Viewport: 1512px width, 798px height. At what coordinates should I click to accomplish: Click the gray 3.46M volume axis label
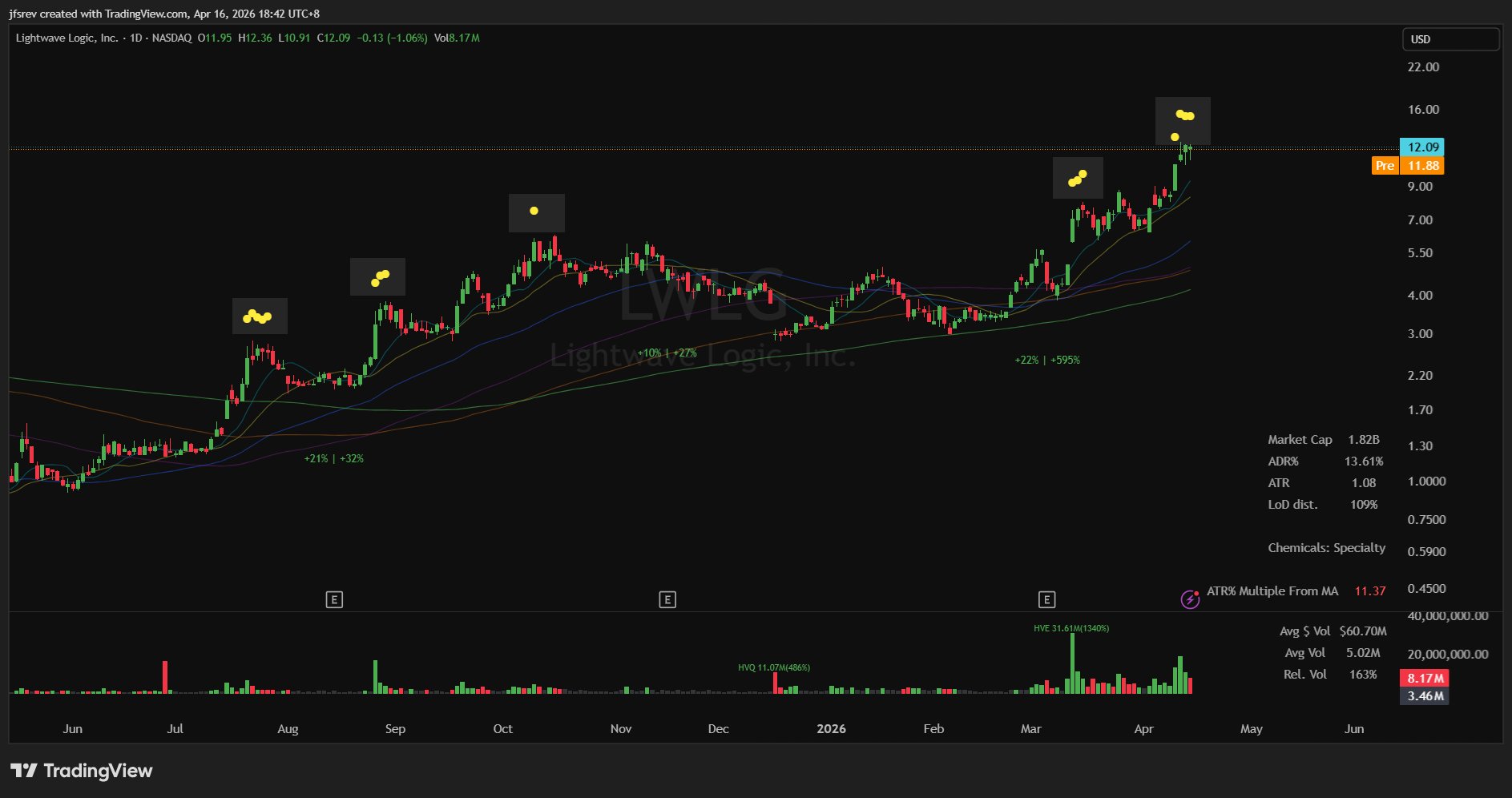click(1423, 695)
